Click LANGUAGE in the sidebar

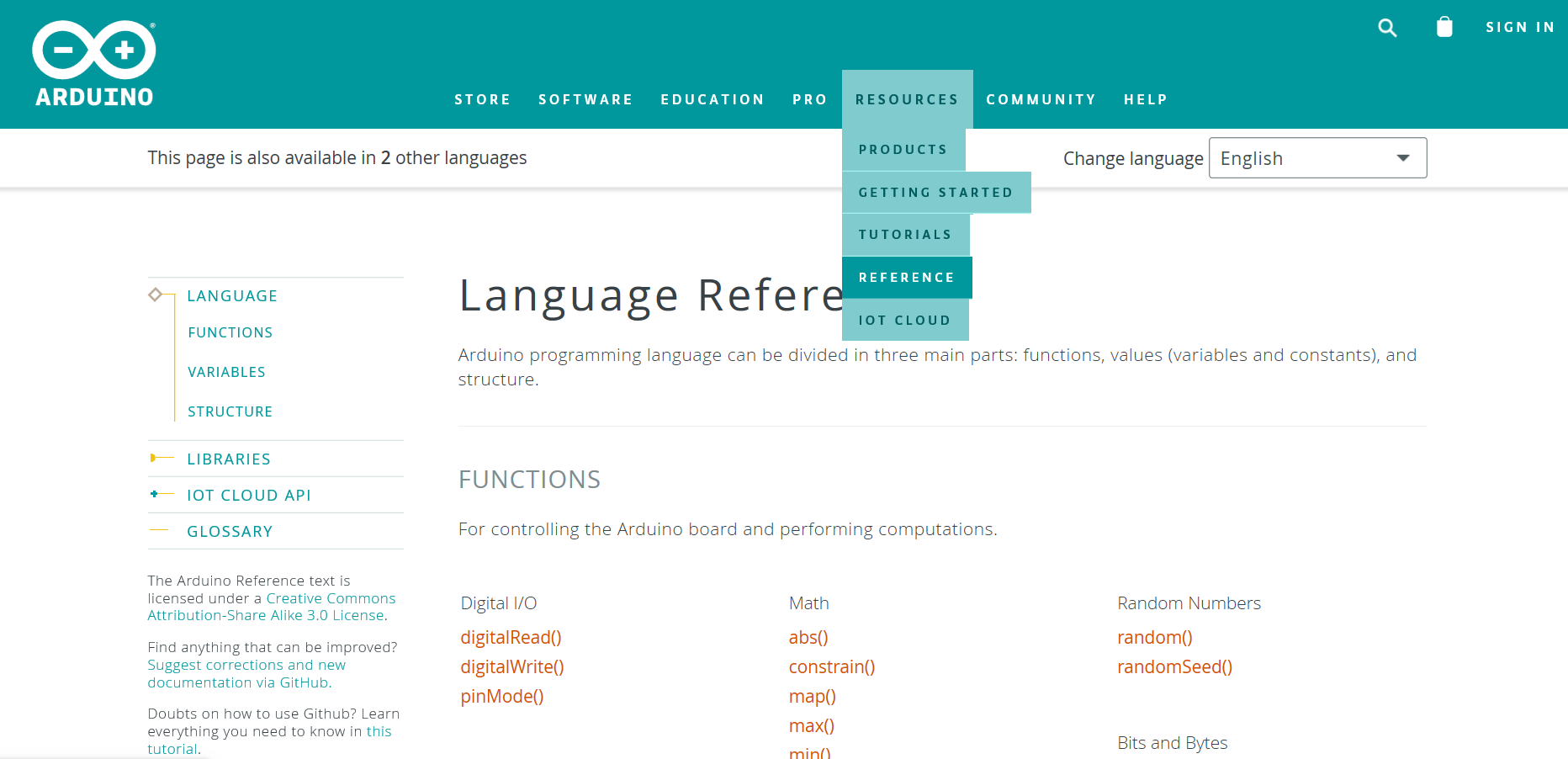232,296
